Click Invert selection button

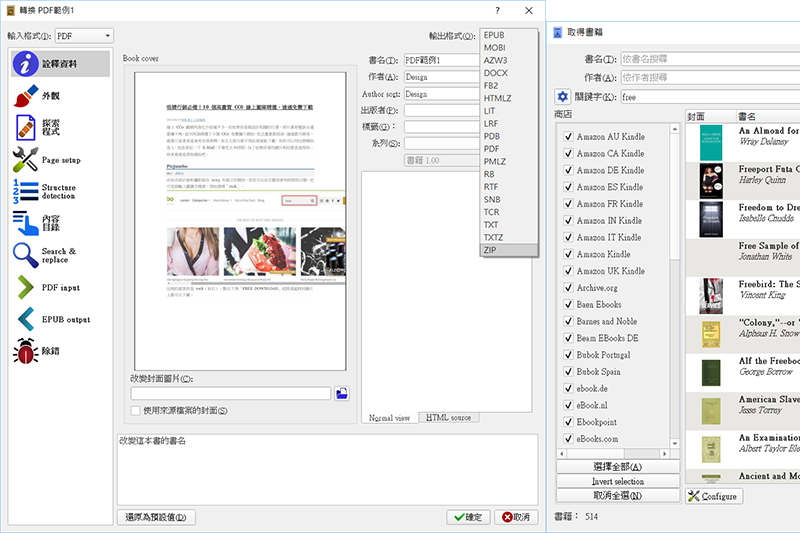click(617, 481)
